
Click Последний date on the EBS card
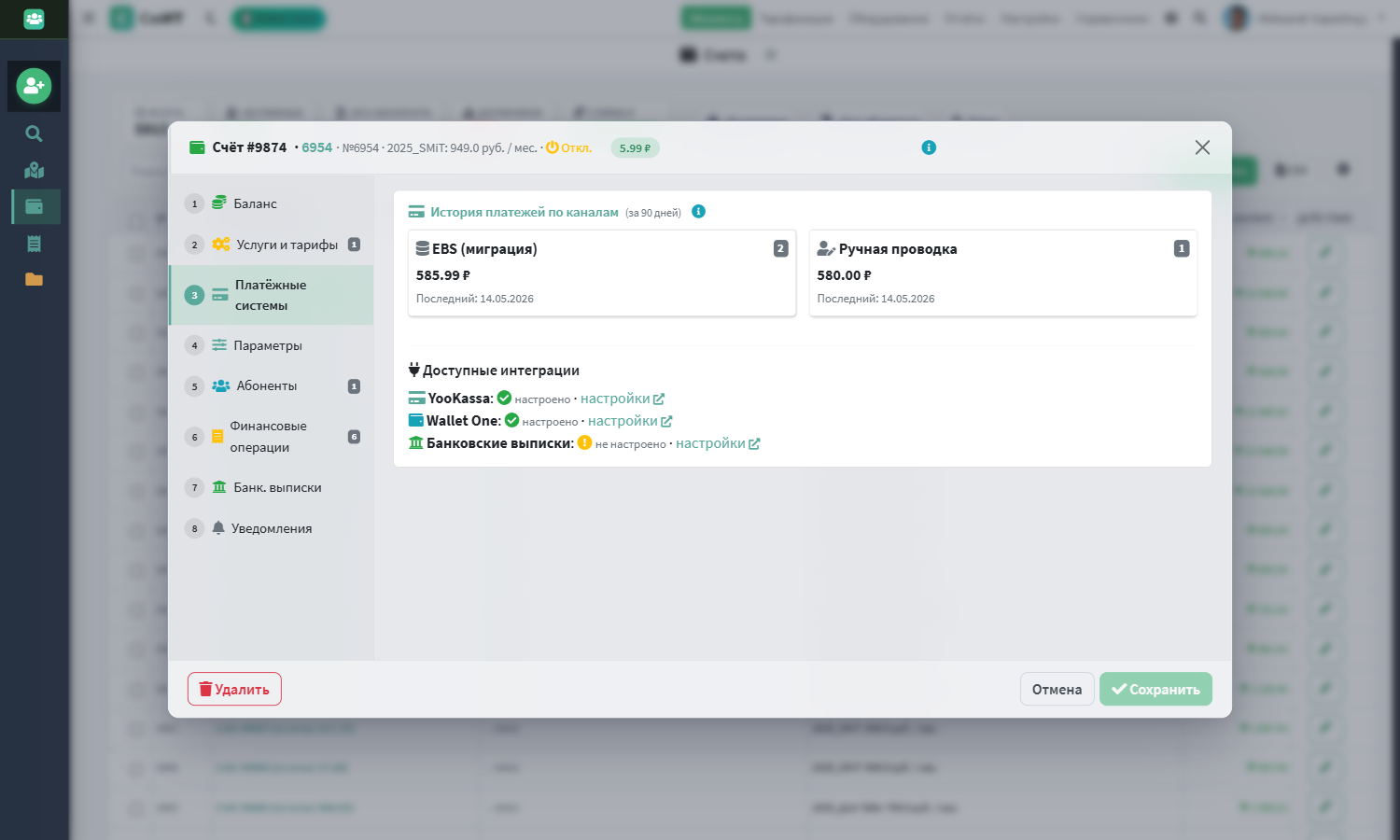(x=475, y=299)
